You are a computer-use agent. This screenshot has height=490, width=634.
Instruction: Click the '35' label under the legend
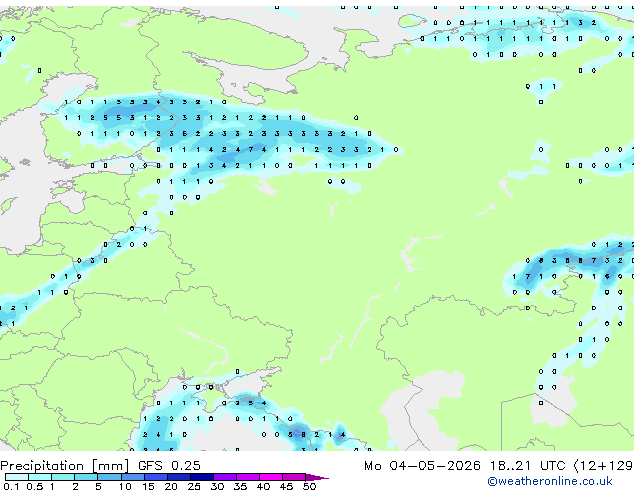point(241,486)
